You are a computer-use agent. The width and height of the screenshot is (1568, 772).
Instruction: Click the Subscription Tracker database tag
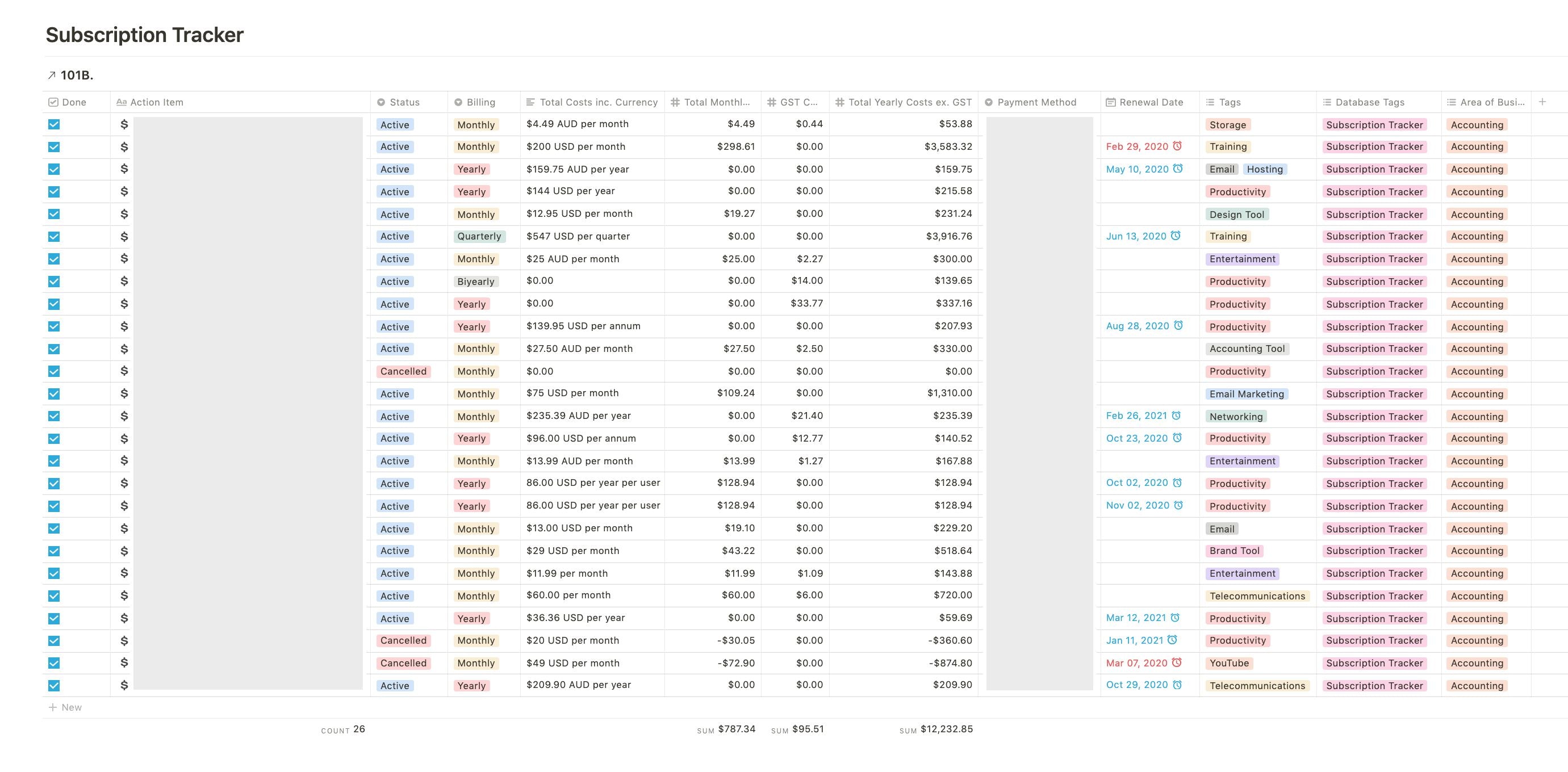(x=1373, y=123)
